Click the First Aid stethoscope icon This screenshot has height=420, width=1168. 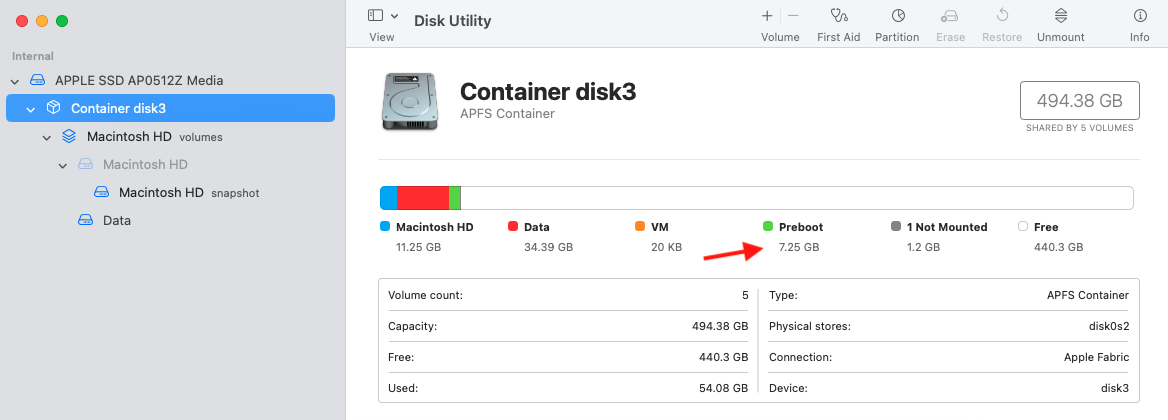pyautogui.click(x=838, y=16)
